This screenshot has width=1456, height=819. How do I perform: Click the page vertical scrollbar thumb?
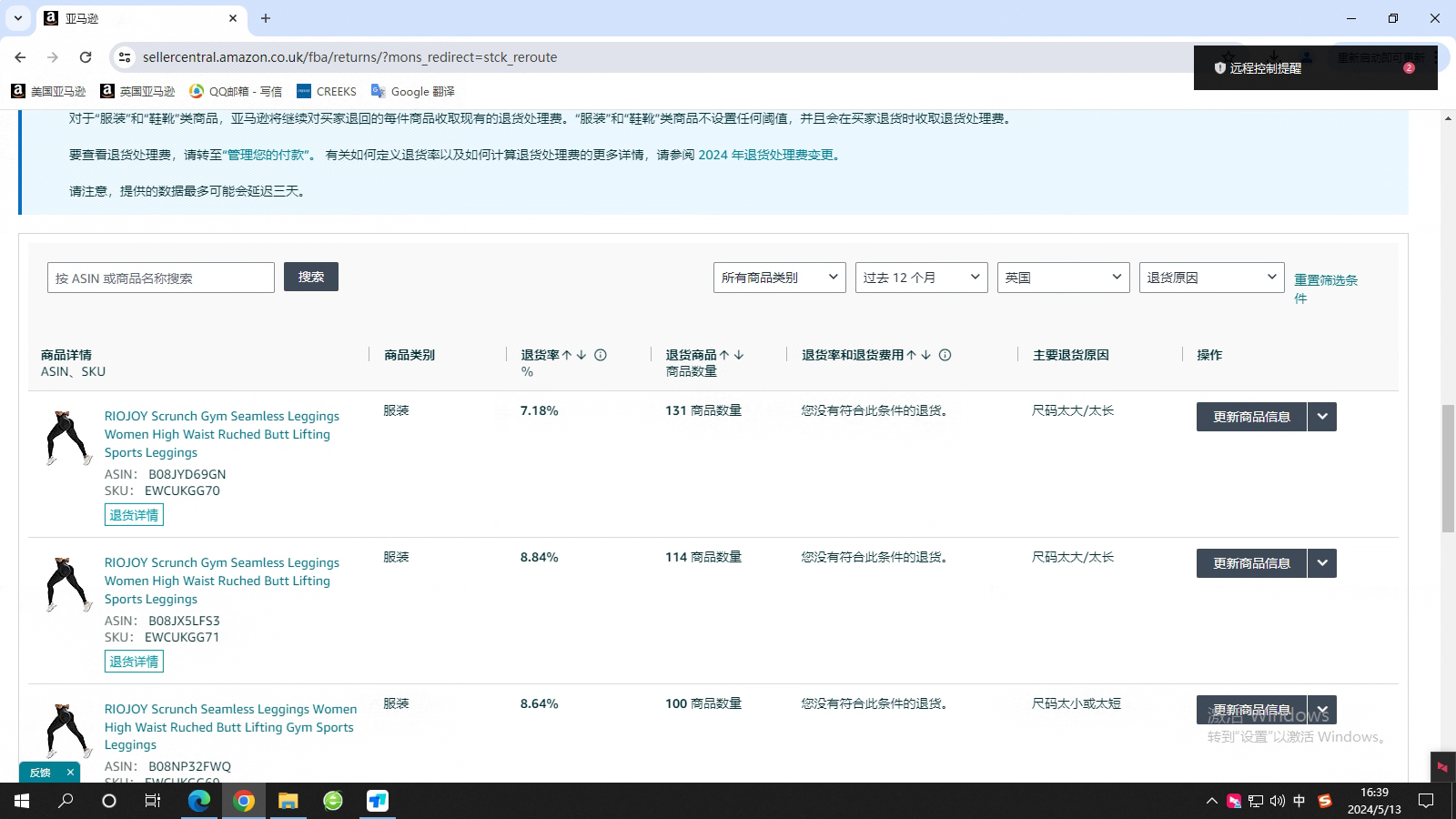pos(1448,469)
